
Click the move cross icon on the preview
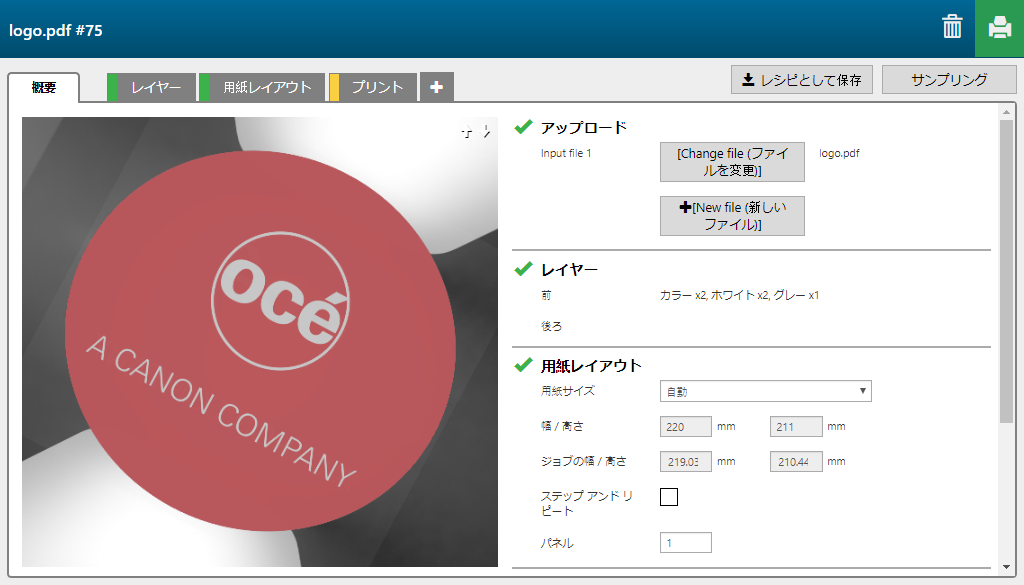pos(467,132)
